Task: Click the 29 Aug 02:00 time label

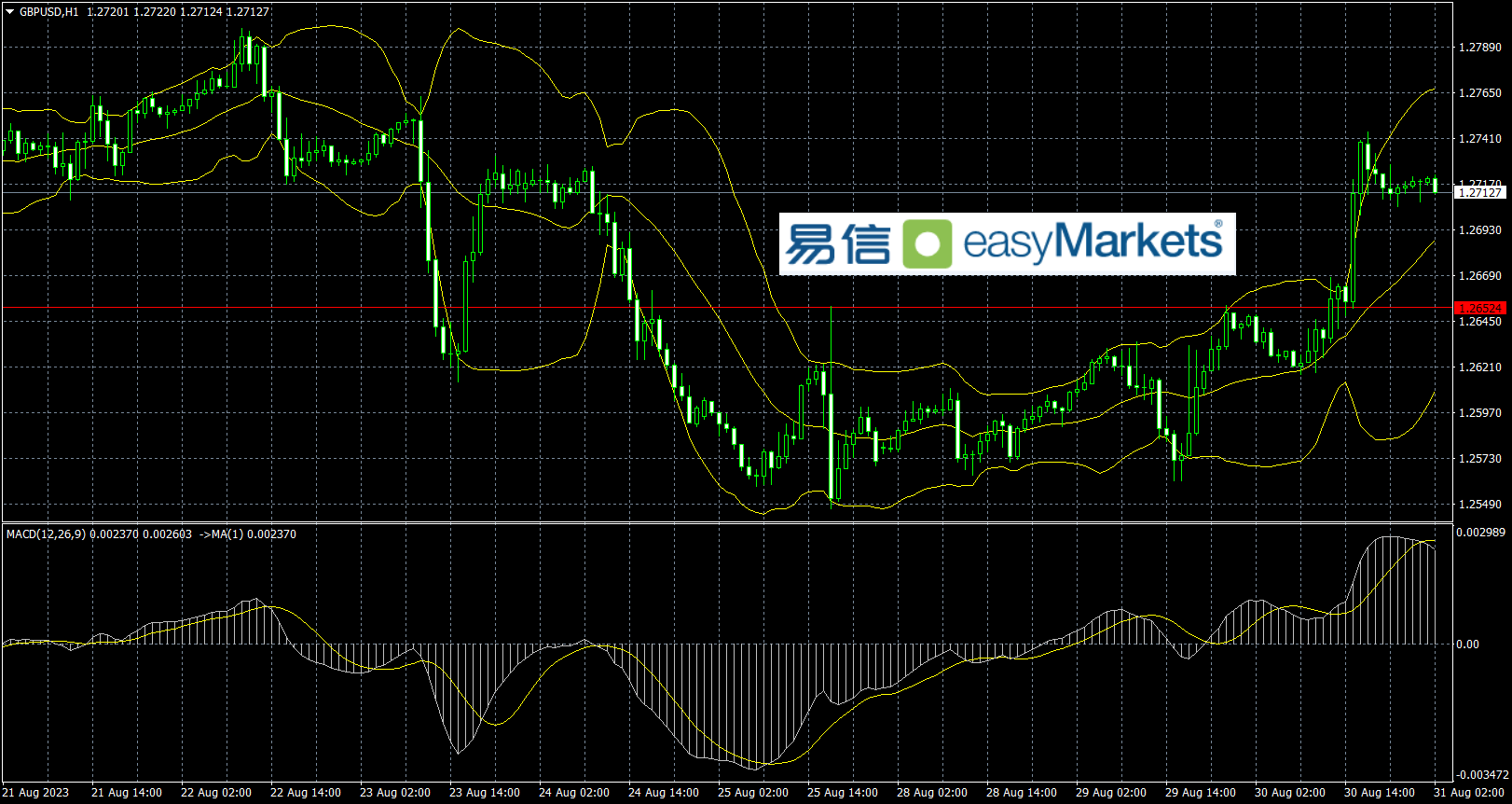Action: pos(1111,793)
